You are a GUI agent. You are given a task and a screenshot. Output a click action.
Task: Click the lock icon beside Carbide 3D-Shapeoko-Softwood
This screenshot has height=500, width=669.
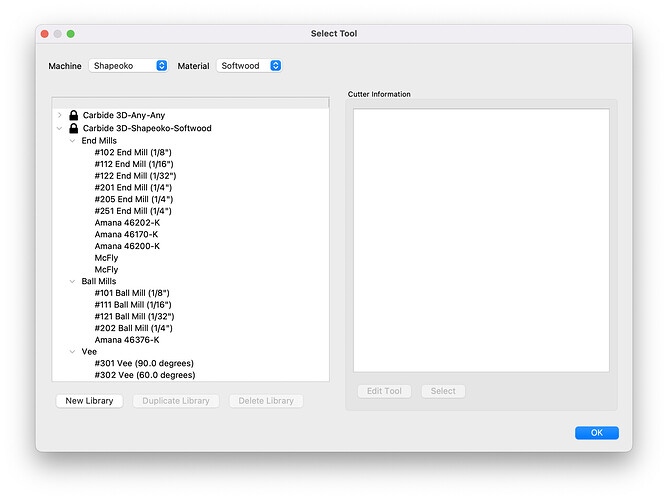(x=73, y=128)
